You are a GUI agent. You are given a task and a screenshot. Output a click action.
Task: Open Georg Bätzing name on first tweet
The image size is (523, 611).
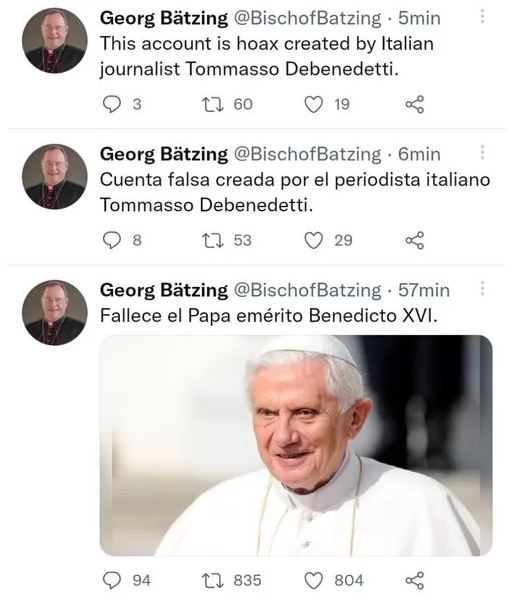[164, 18]
